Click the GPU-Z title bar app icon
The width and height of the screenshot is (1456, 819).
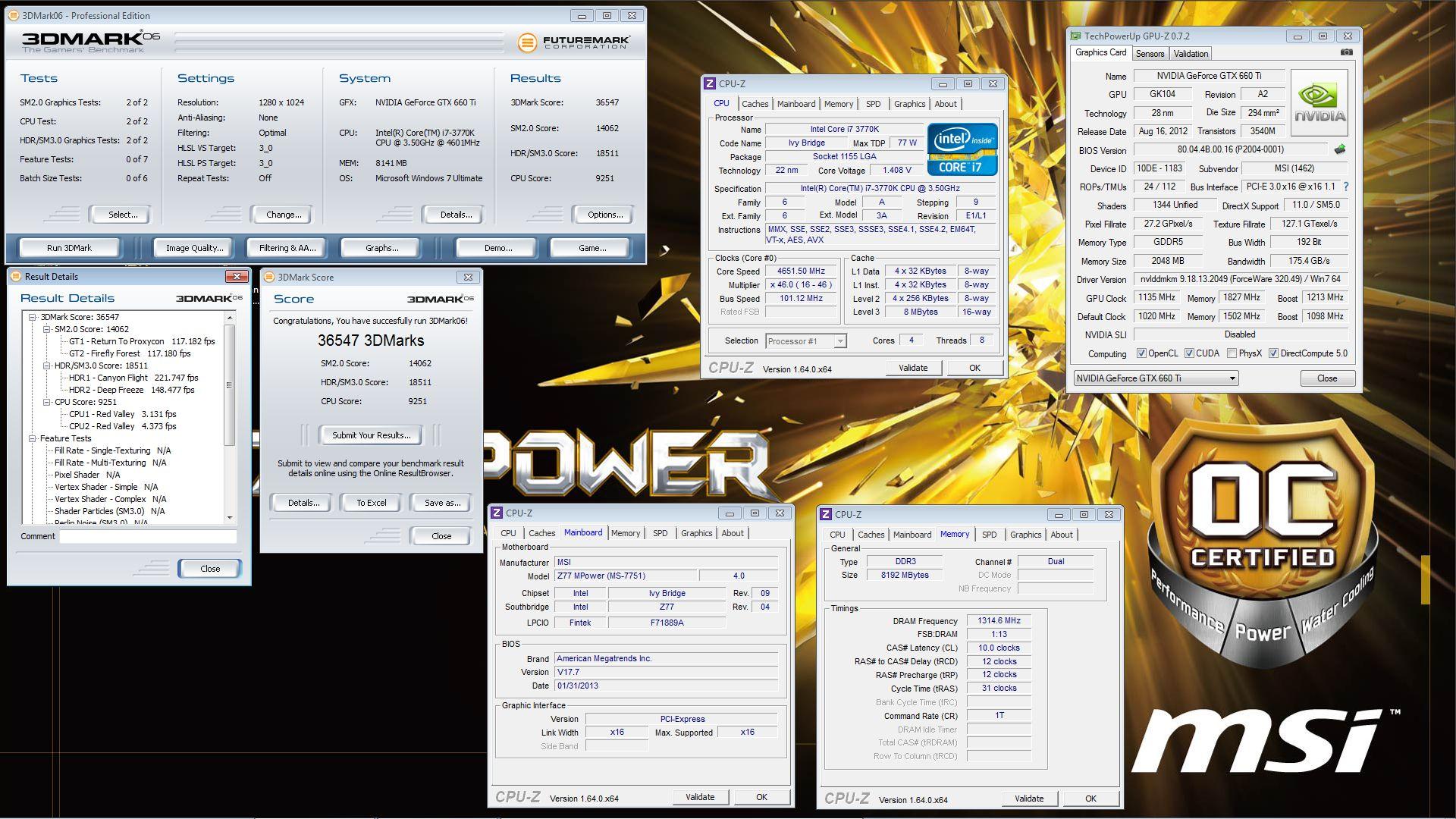click(1076, 36)
